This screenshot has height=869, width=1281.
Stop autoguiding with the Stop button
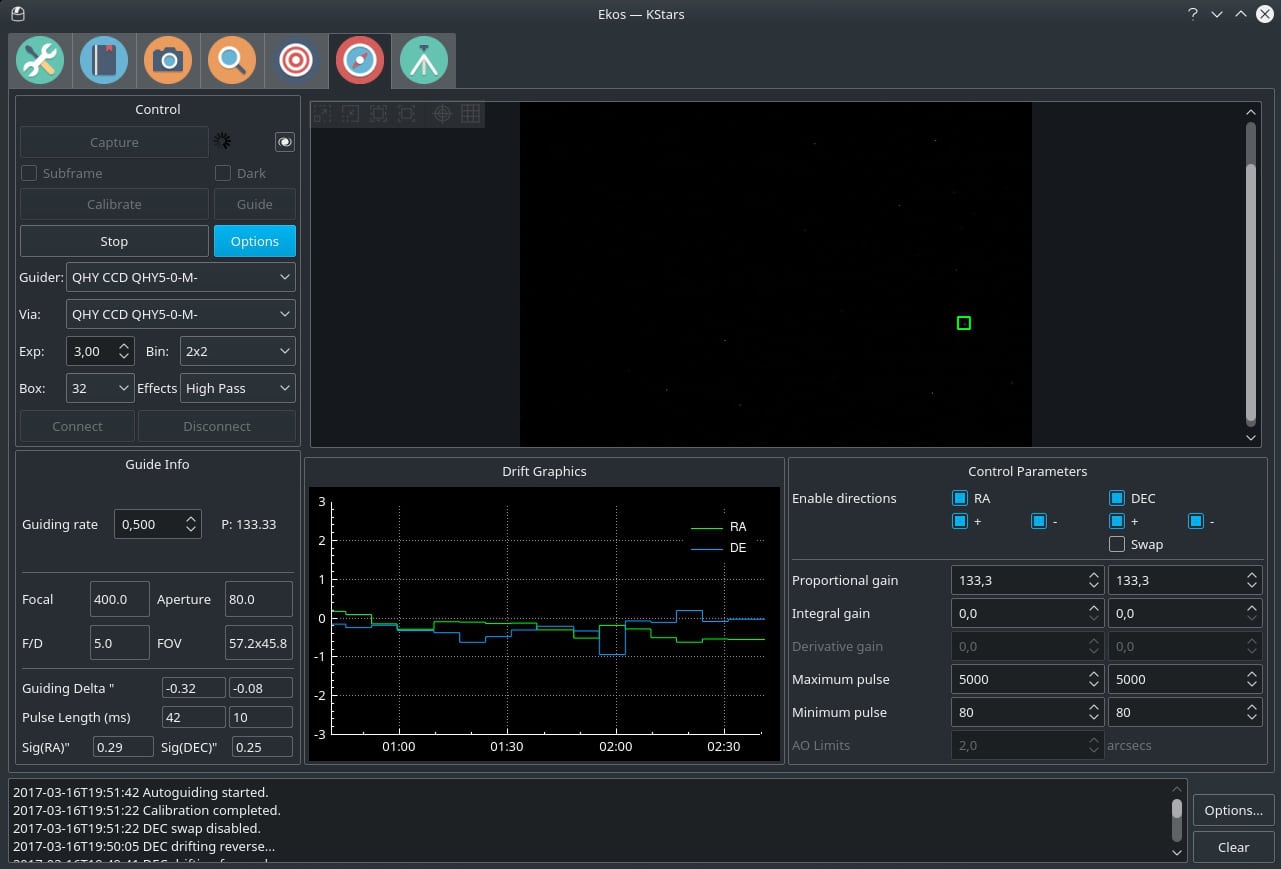tap(114, 241)
